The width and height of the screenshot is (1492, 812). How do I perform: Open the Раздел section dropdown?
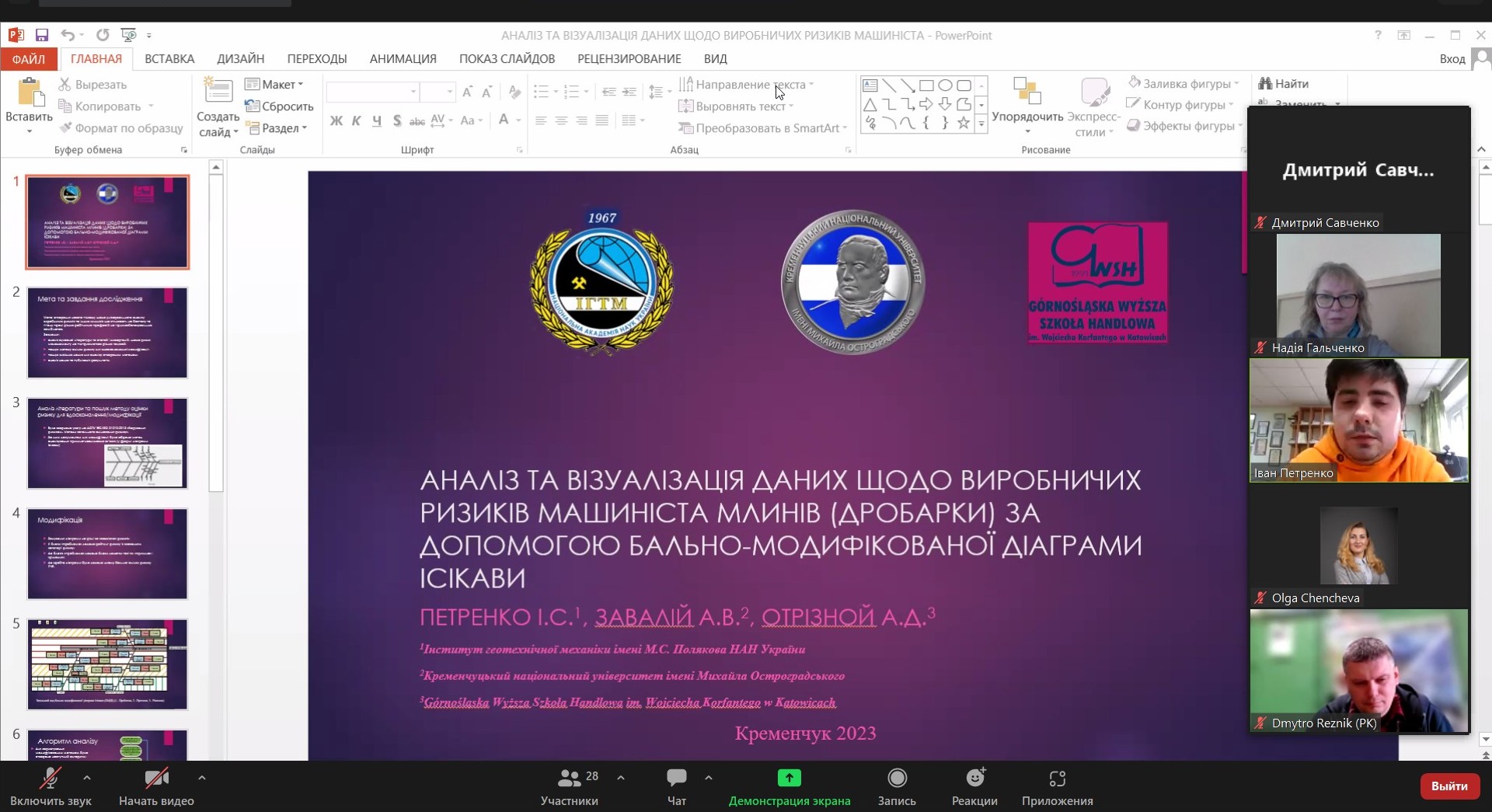[277, 128]
